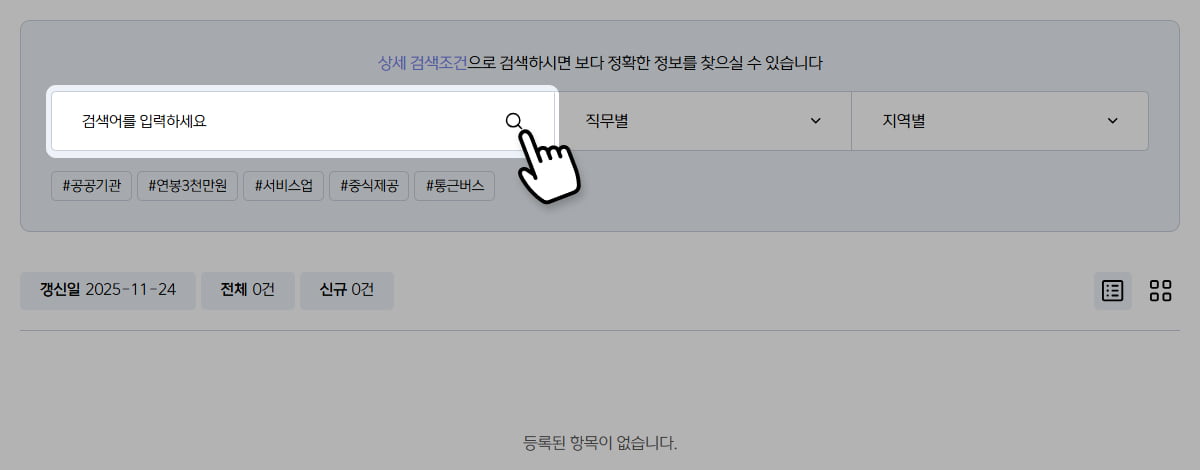Open the 상세 검색조건 link
The width and height of the screenshot is (1200, 470).
tap(423, 63)
